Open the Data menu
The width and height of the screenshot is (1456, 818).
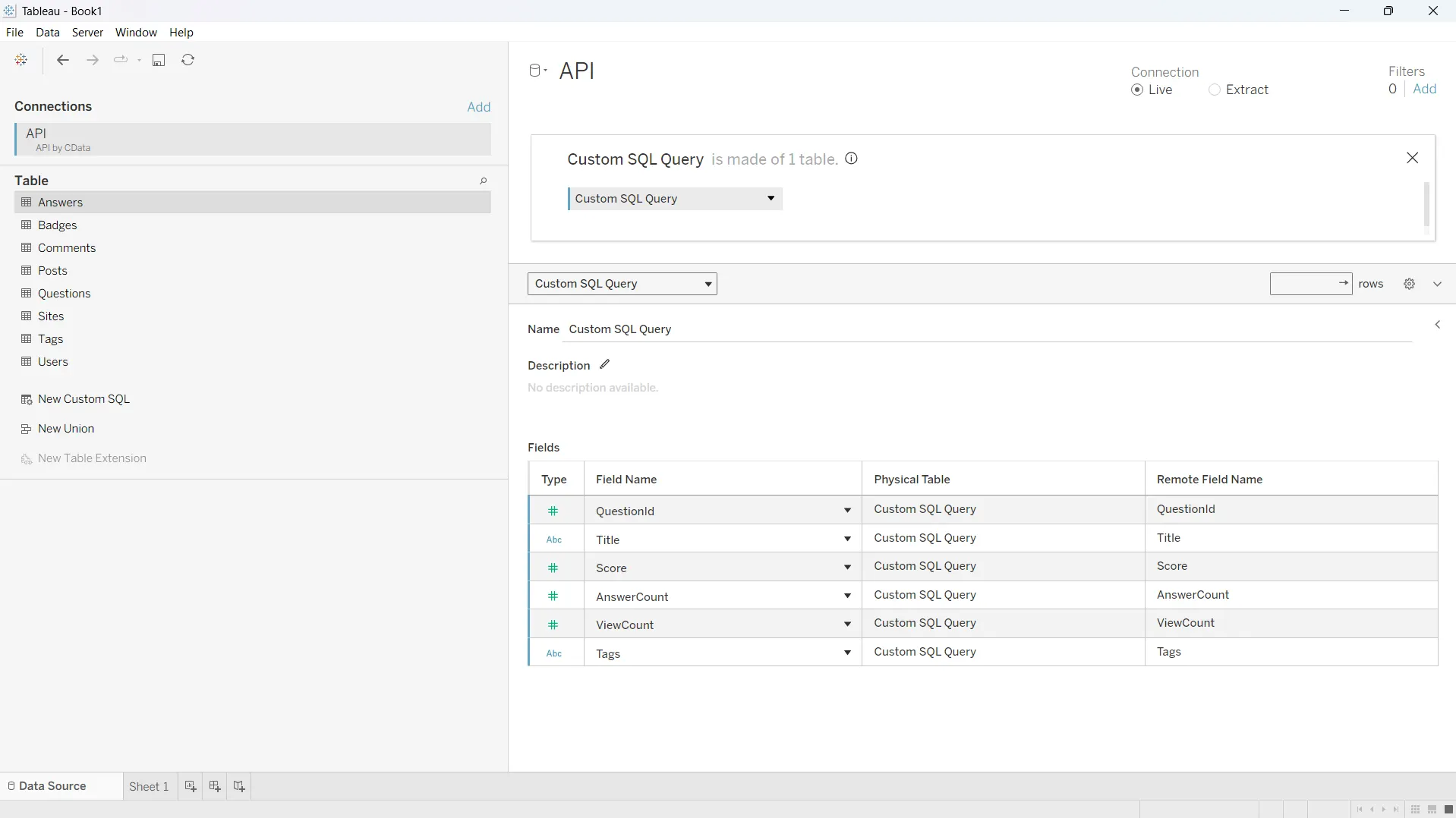(48, 33)
